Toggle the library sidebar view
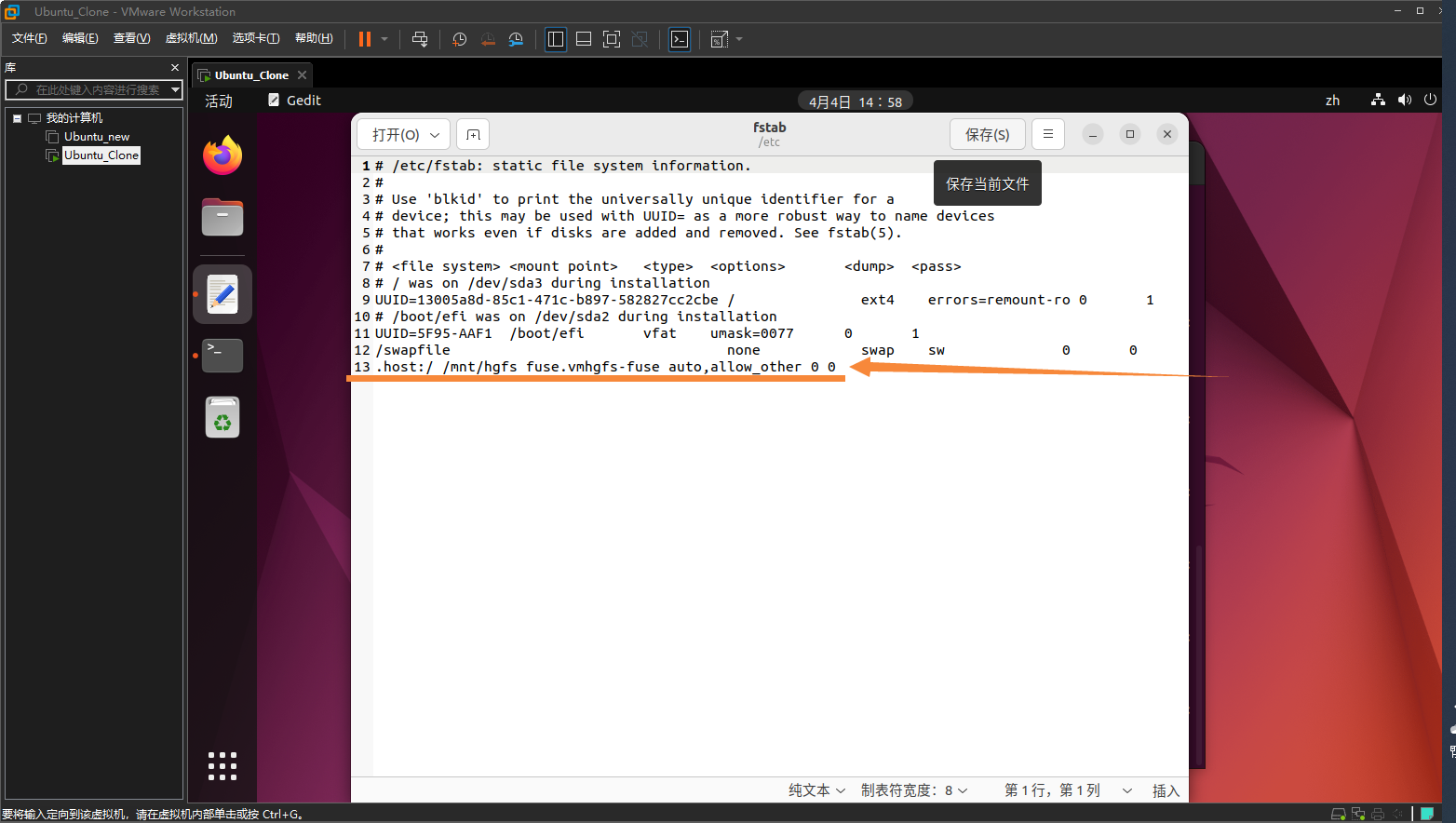Viewport: 1456px width, 823px height. click(x=556, y=39)
